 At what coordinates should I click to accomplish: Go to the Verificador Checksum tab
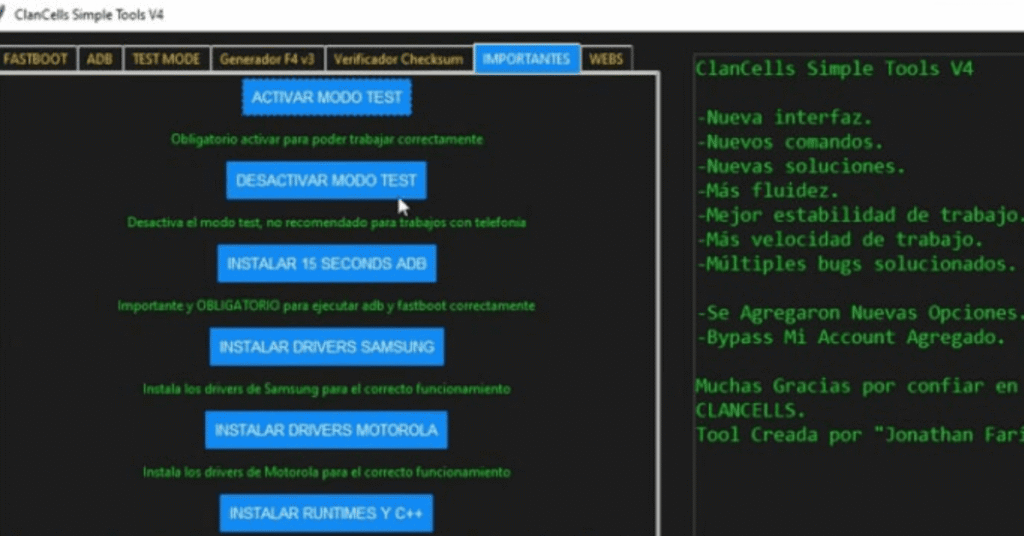coord(398,59)
